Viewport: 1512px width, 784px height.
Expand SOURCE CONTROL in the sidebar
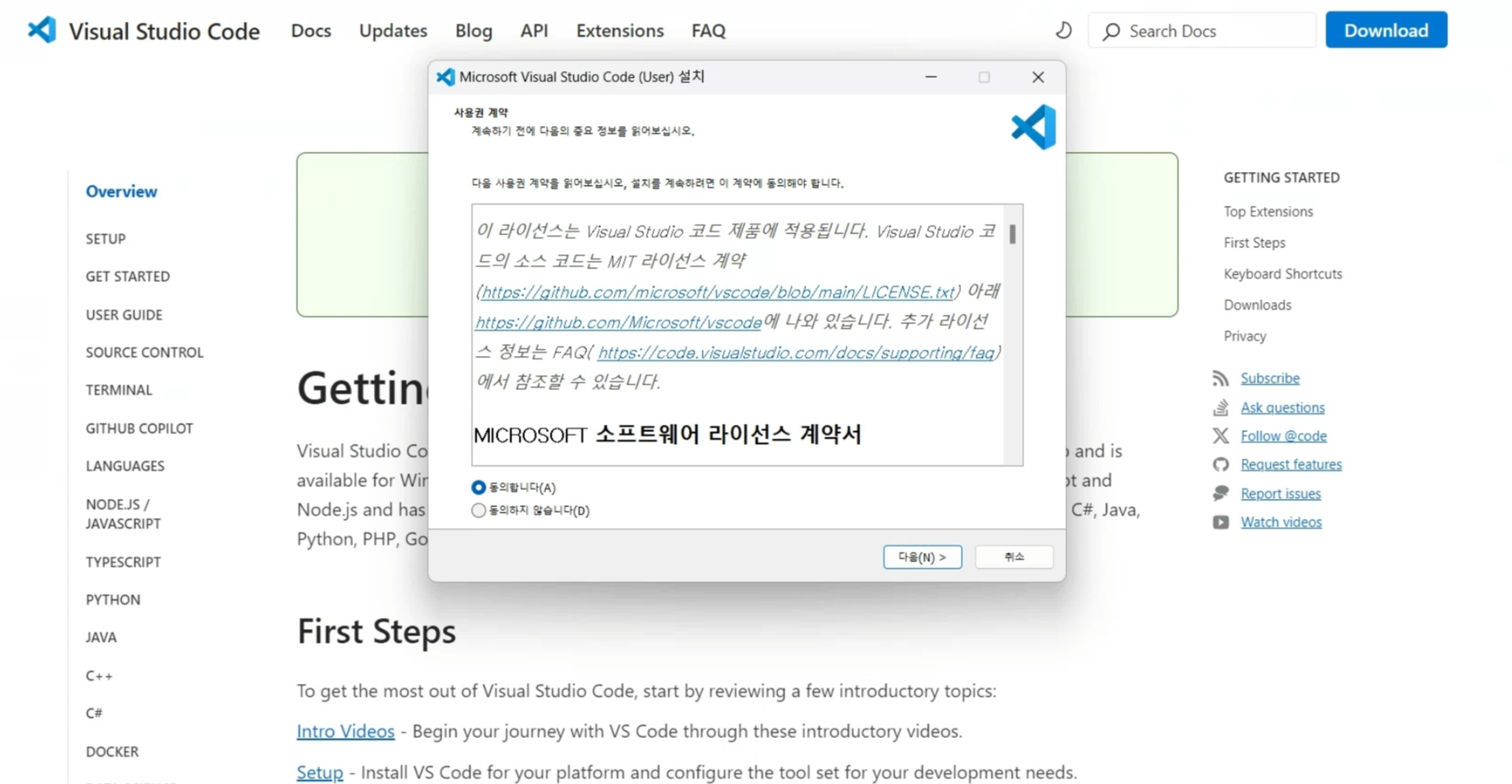(145, 352)
